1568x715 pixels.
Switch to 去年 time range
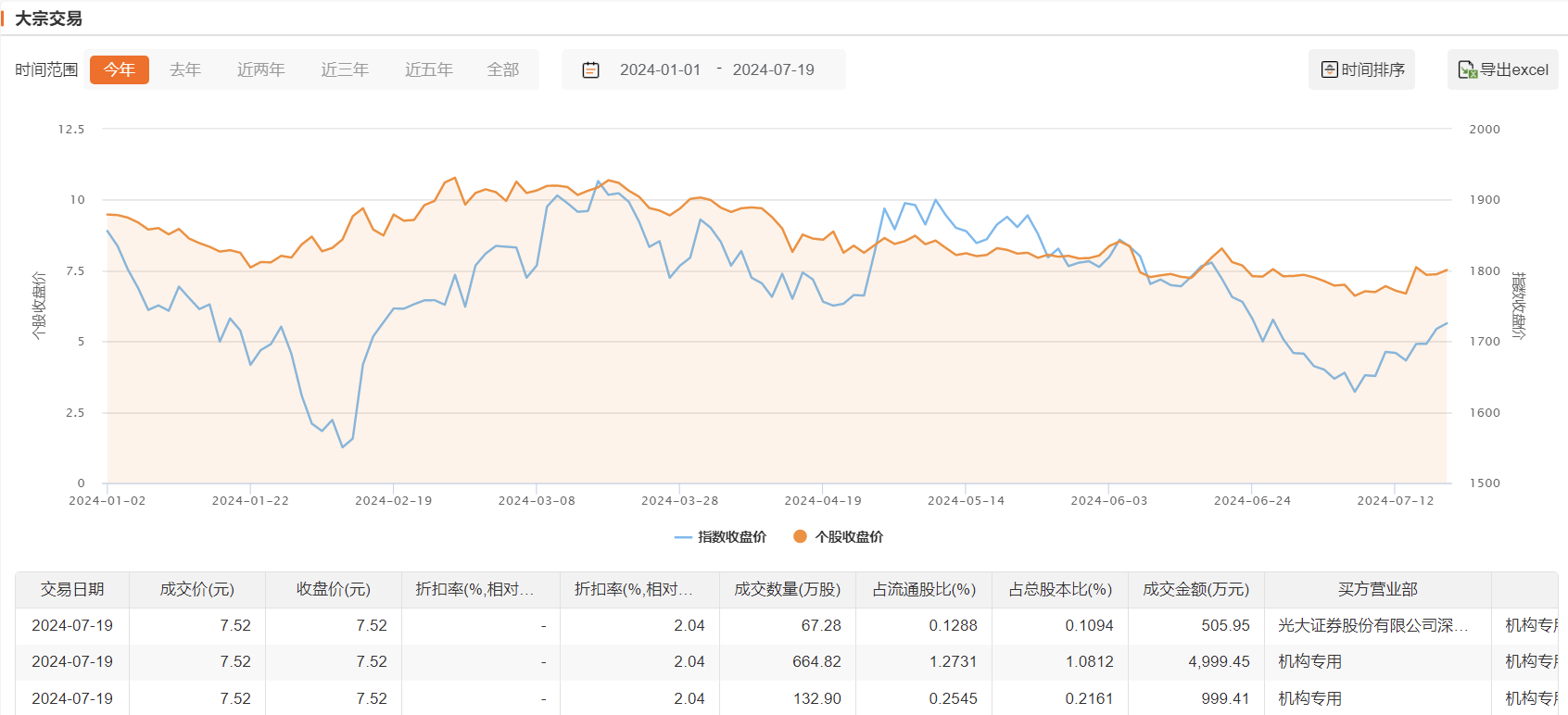pyautogui.click(x=185, y=70)
